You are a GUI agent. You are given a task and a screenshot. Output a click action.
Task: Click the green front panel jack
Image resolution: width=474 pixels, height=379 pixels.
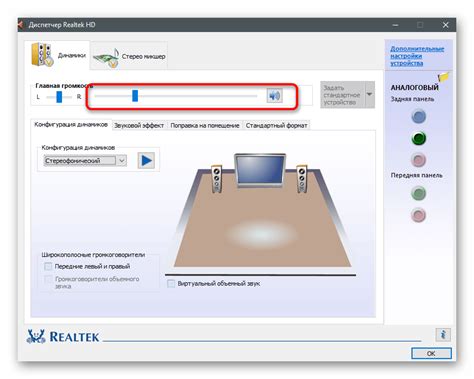419,193
